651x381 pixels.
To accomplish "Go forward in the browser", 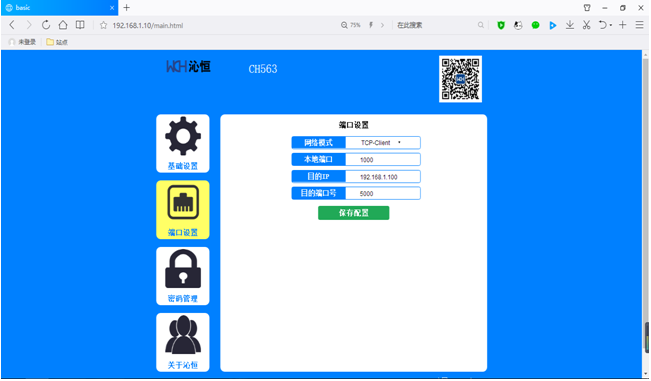I will coord(29,25).
